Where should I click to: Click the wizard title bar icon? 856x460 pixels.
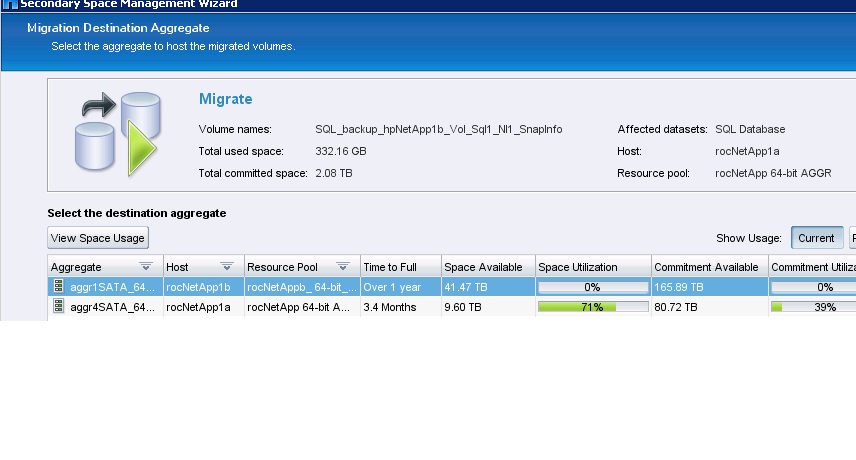pos(7,4)
